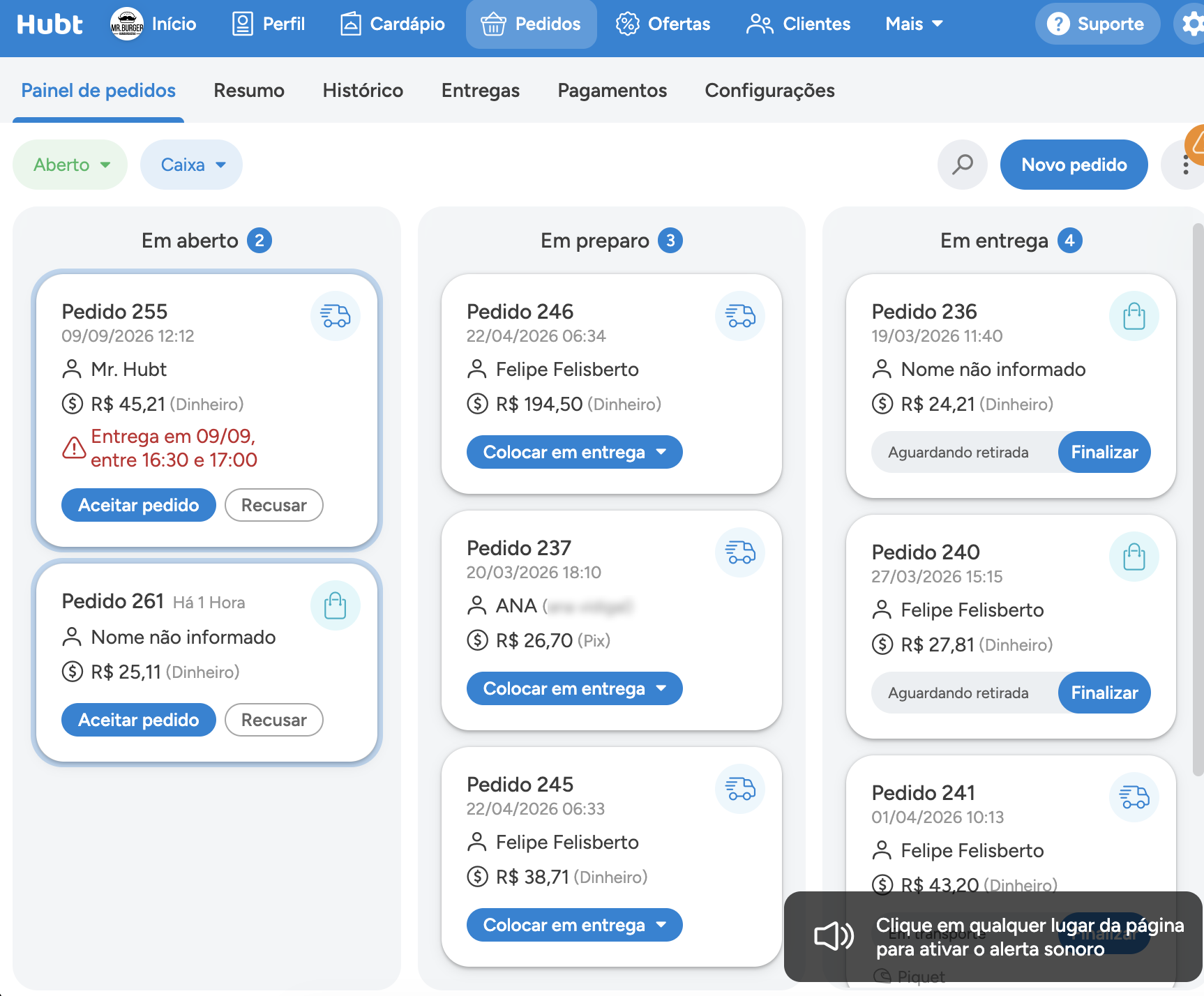Click the Hubt logo in the header
The image size is (1204, 996).
click(49, 24)
